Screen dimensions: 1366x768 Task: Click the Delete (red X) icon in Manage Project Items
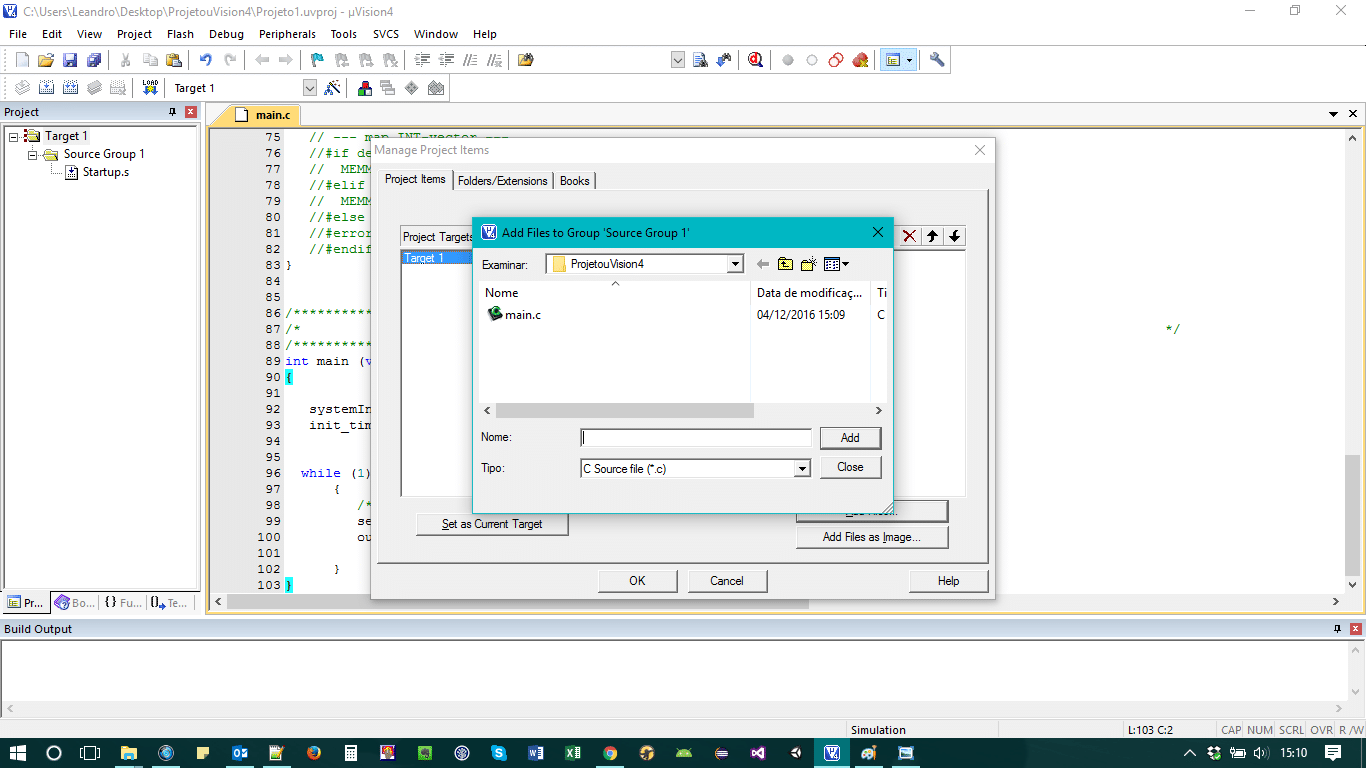(x=910, y=236)
